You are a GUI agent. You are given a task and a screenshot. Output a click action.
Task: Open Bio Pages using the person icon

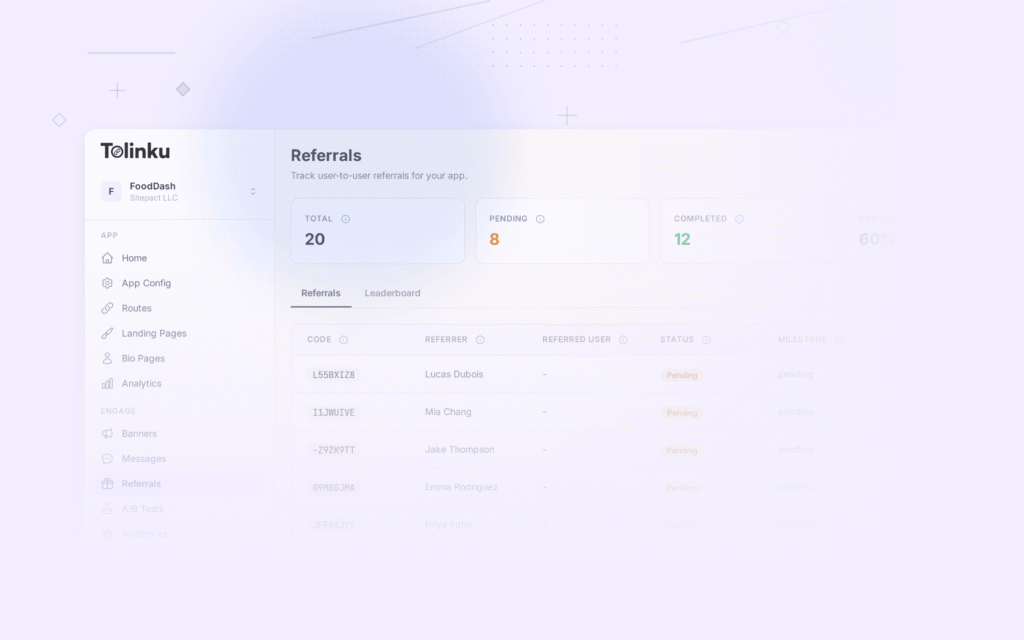click(107, 358)
